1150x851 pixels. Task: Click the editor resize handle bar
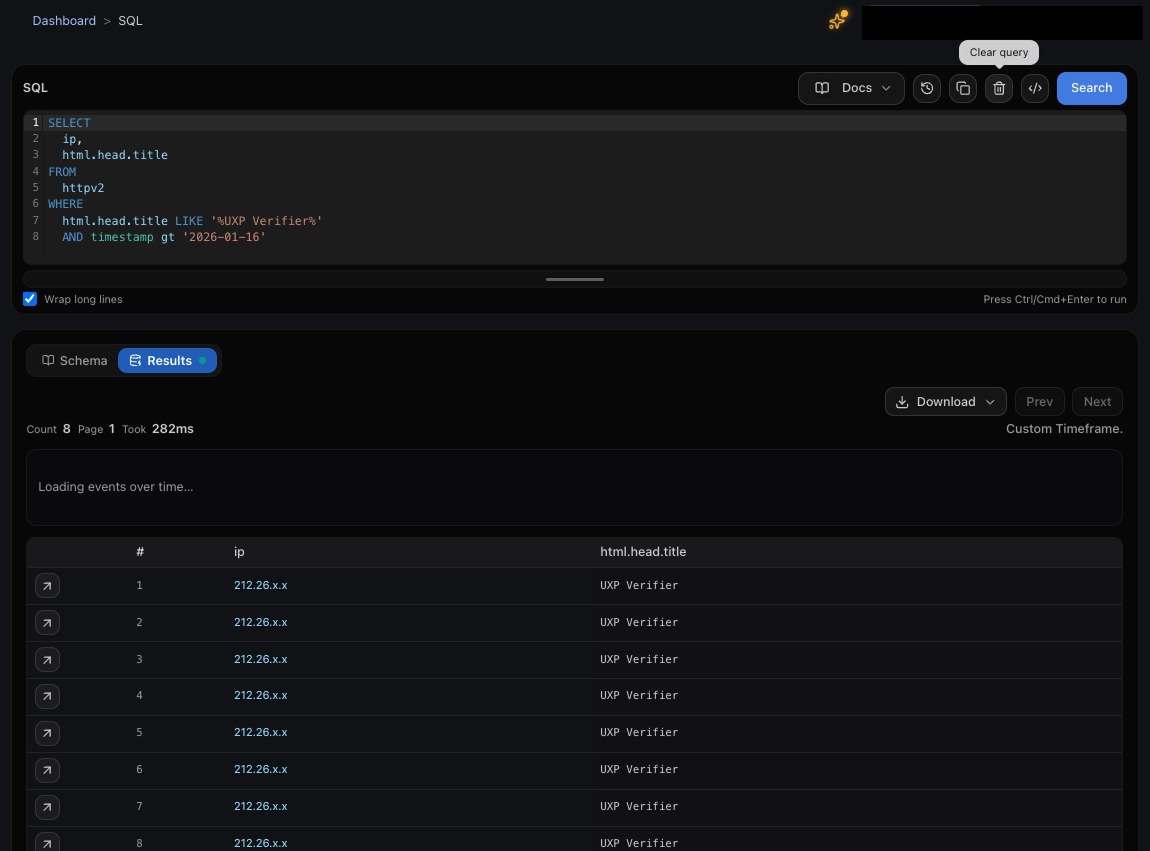click(574, 279)
